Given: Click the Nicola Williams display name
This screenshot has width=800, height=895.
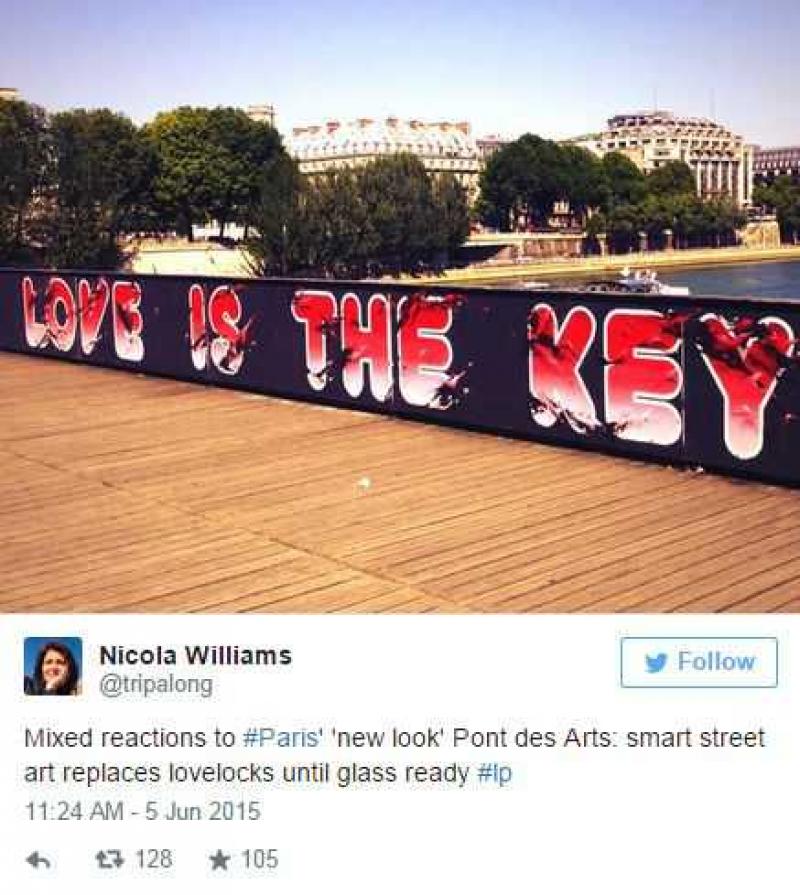Looking at the screenshot, I should pyautogui.click(x=195, y=655).
